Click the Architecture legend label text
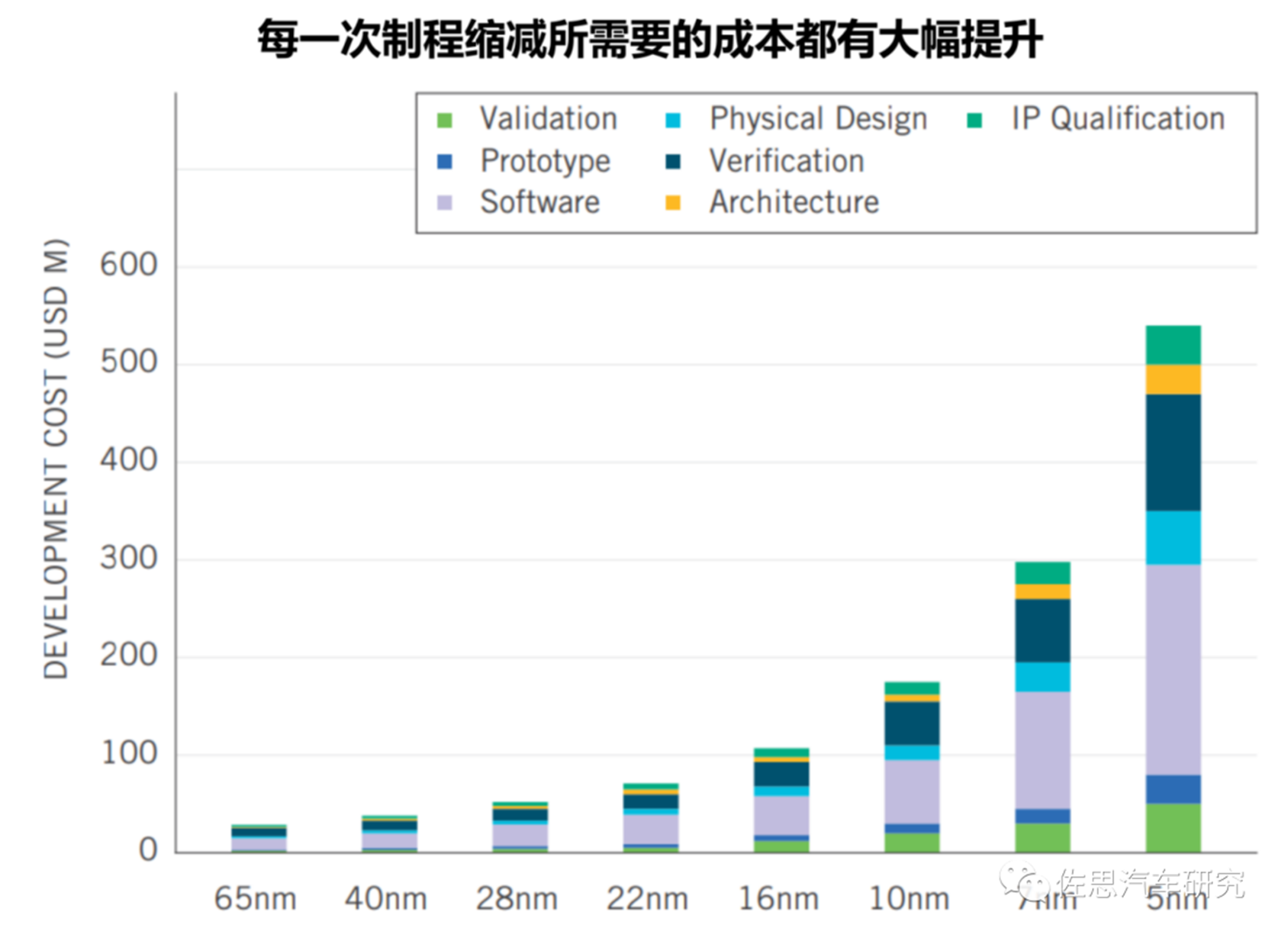 pyautogui.click(x=794, y=202)
